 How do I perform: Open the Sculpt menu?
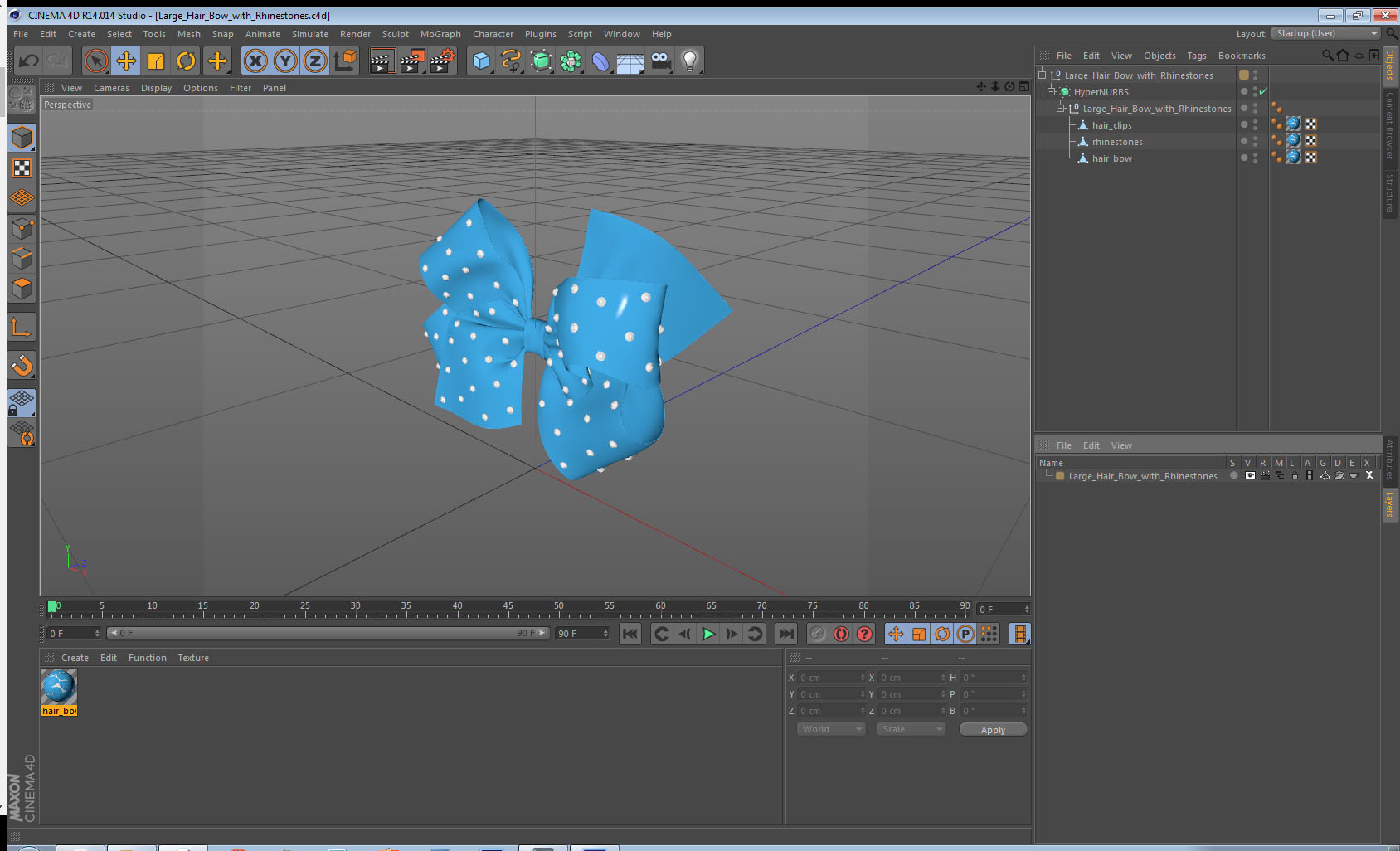[396, 34]
